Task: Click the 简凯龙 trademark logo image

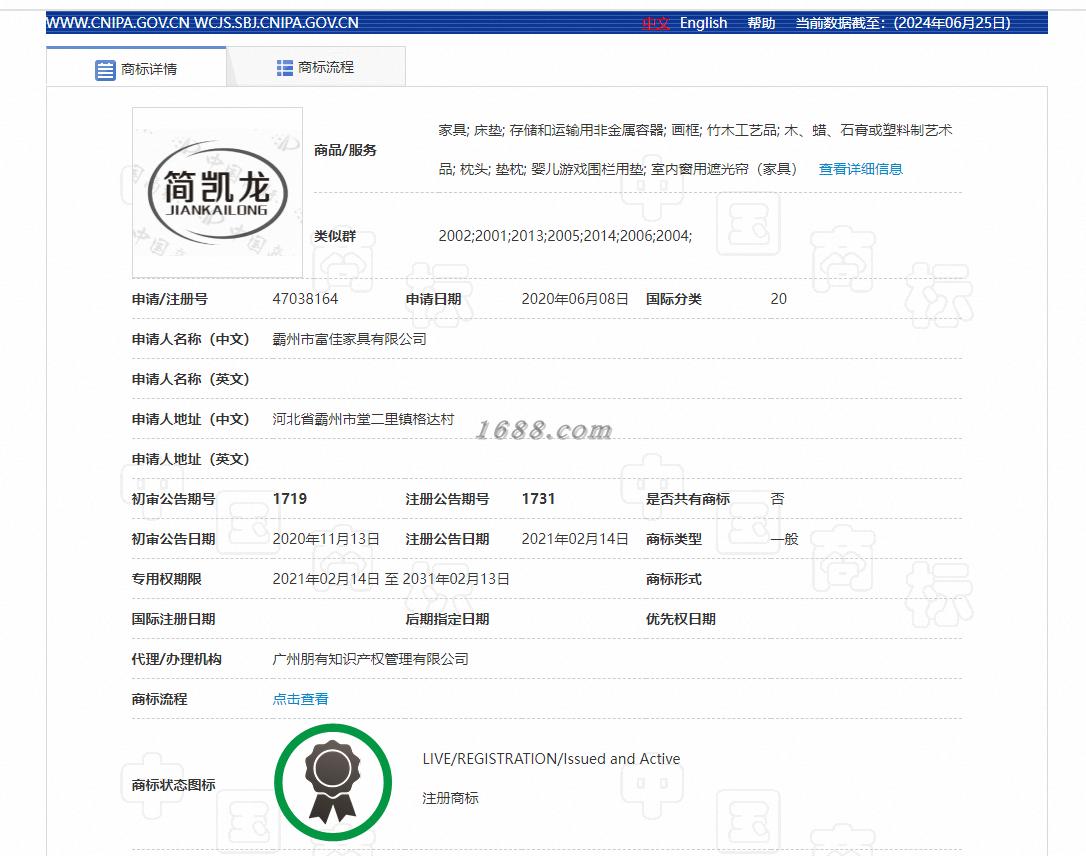Action: coord(217,193)
